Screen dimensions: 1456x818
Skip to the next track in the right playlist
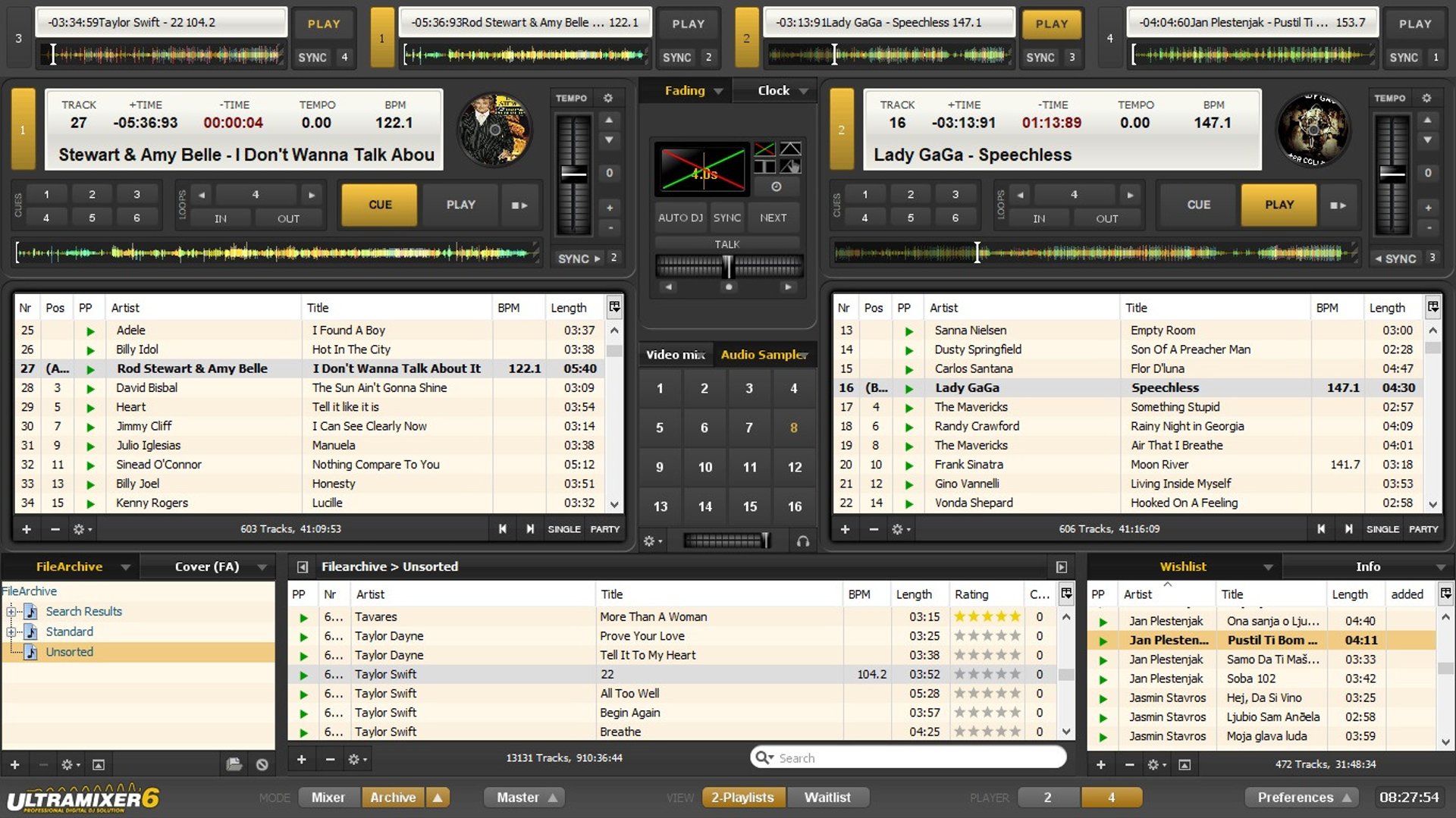(x=1348, y=529)
